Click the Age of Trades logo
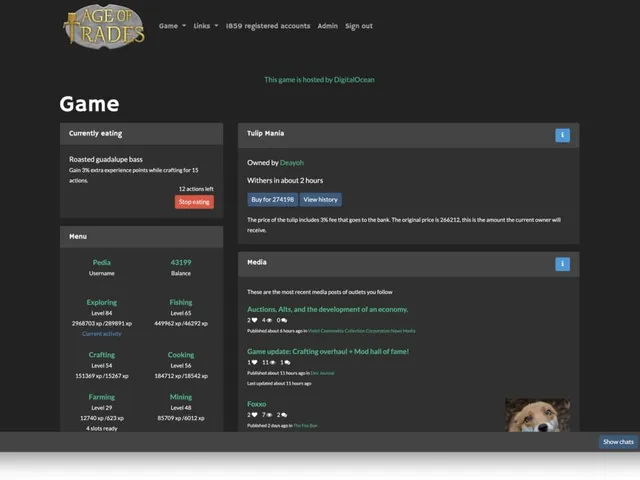Screen dimensions: 640x480 (104, 26)
